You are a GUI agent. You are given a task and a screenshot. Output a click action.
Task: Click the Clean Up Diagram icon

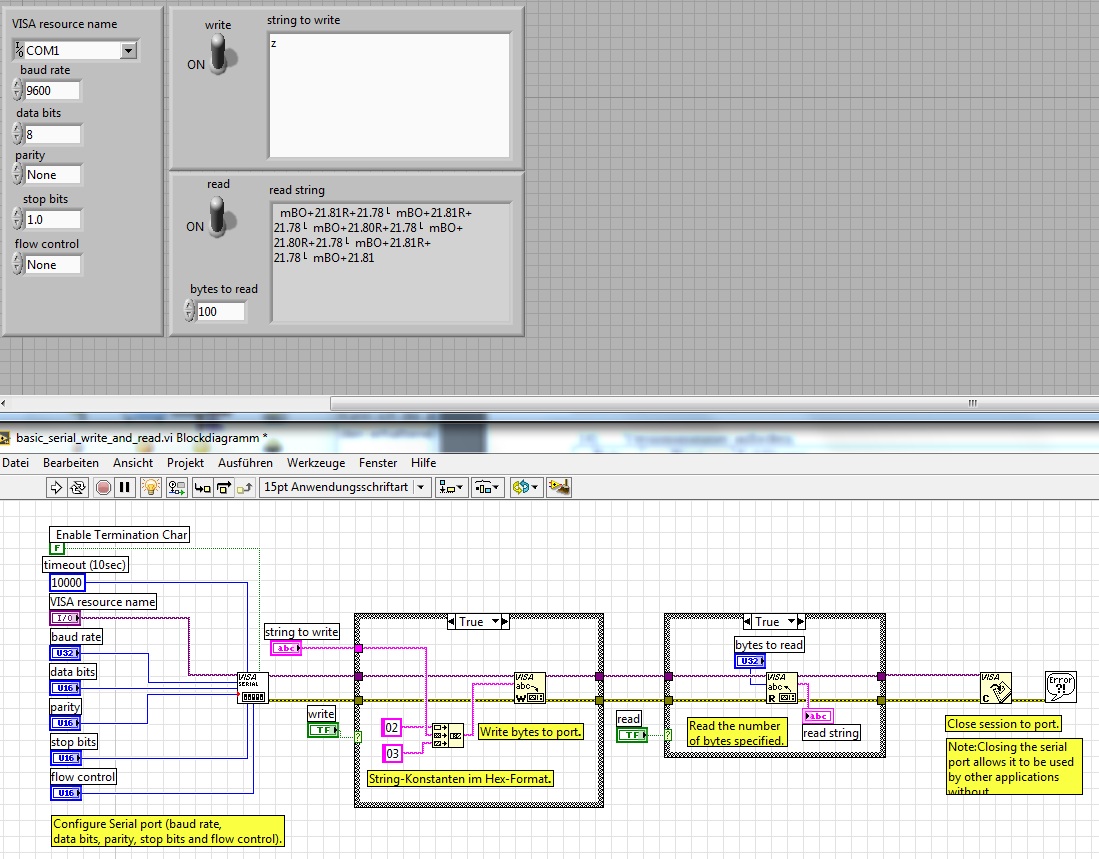tap(561, 487)
